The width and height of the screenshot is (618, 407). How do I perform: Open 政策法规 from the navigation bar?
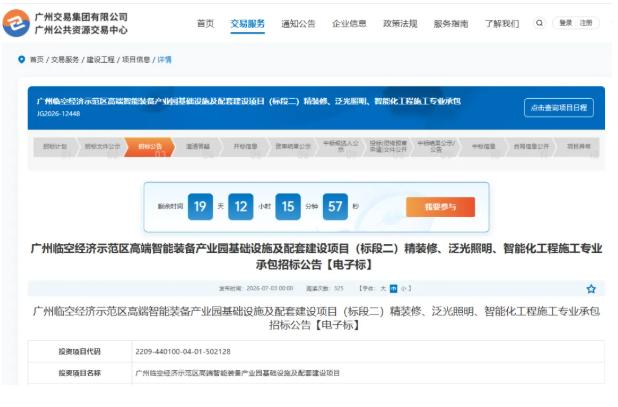(x=400, y=24)
